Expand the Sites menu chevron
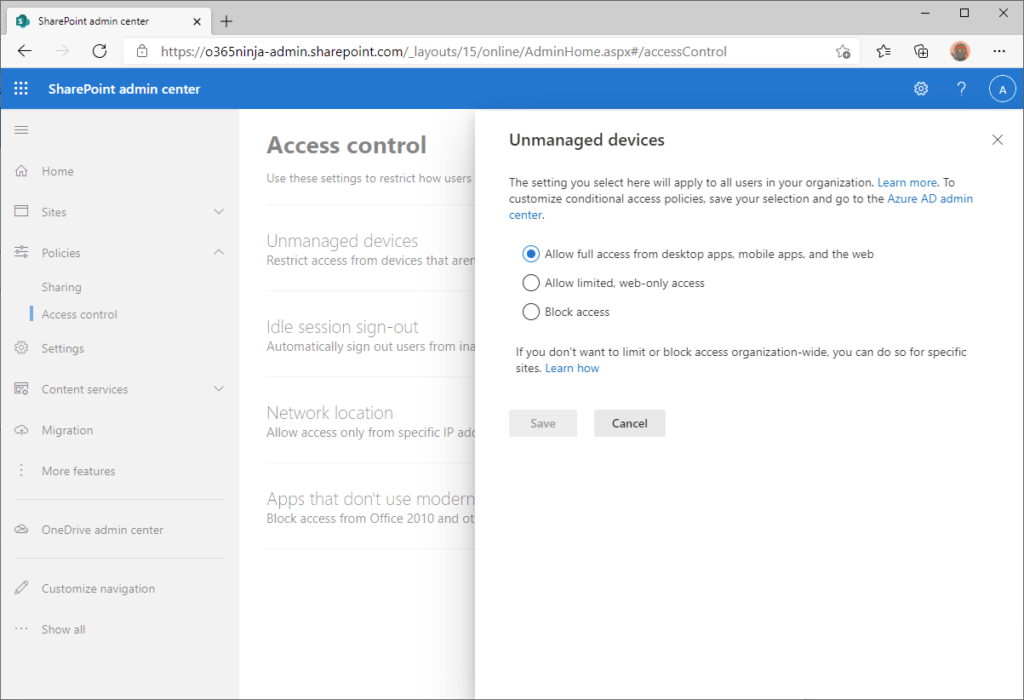 (x=219, y=212)
